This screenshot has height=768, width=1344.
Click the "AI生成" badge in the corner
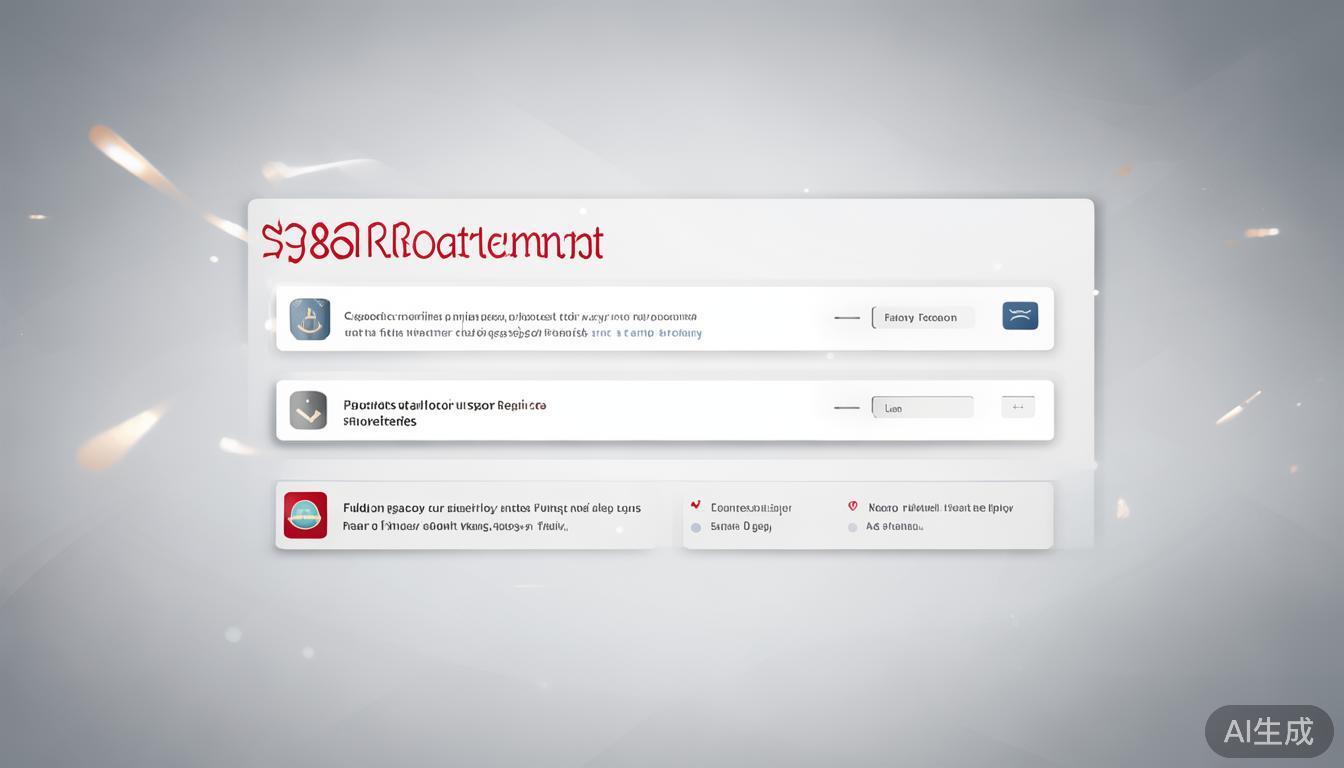1268,731
